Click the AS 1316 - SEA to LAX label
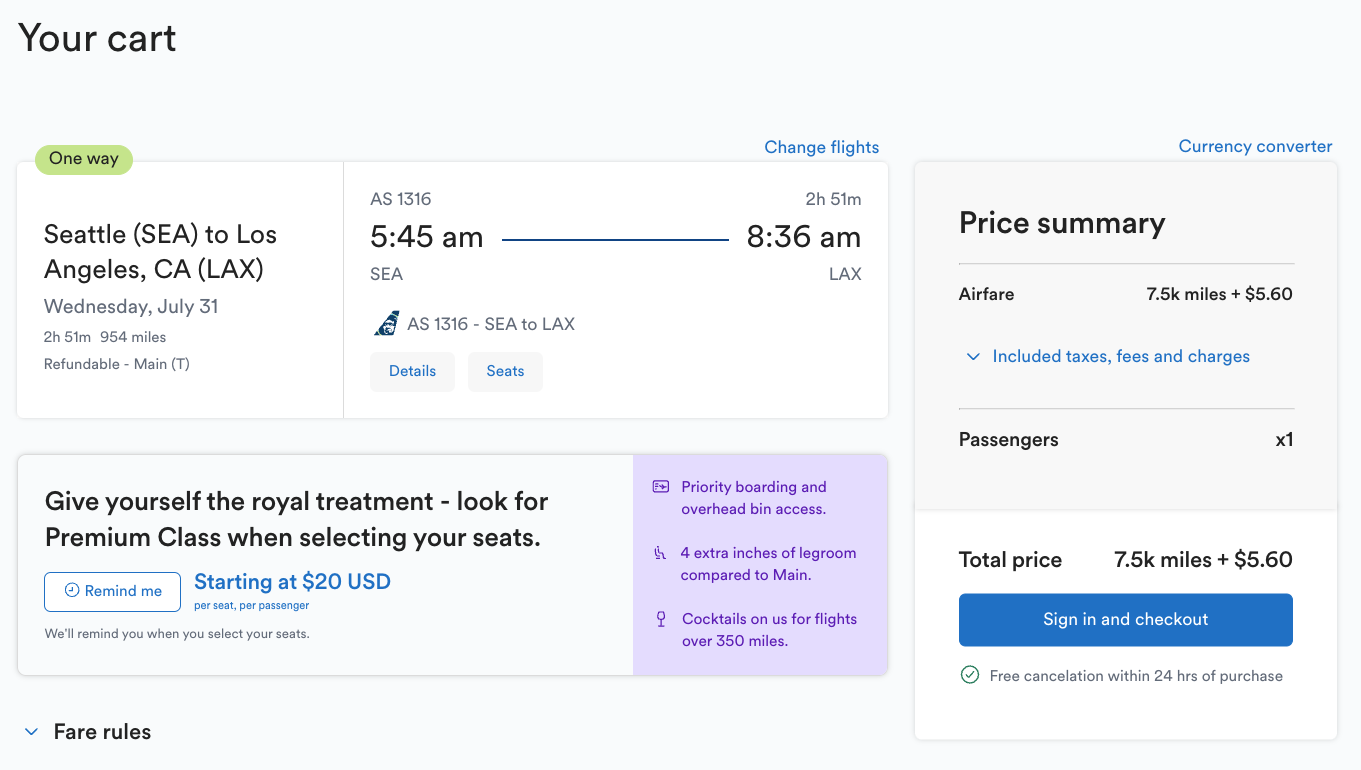Screen dimensions: 1361x770 point(491,324)
